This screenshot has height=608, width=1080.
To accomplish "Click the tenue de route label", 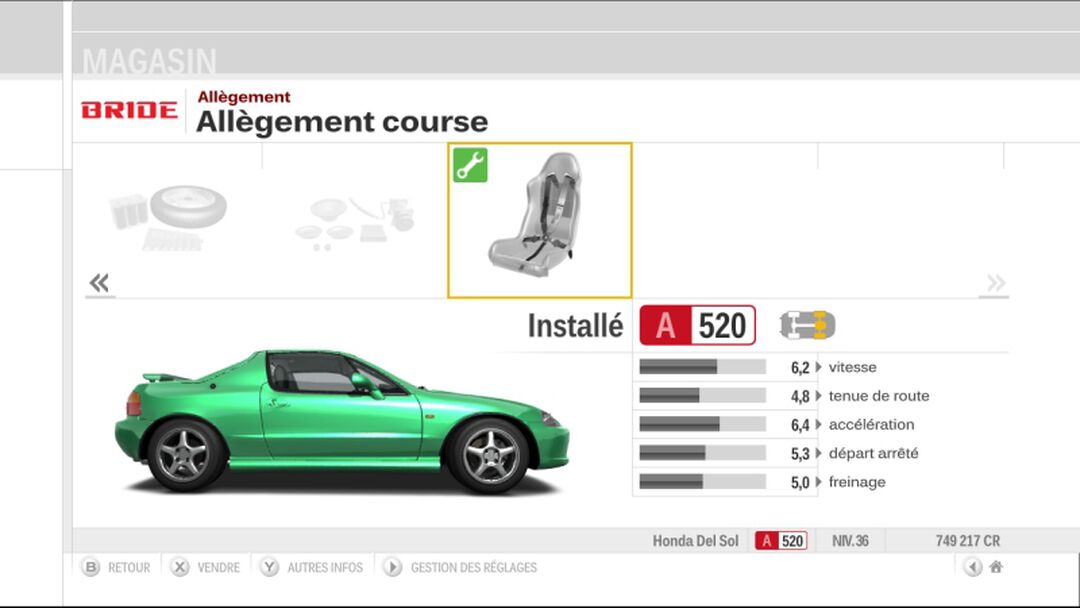I will tap(879, 396).
